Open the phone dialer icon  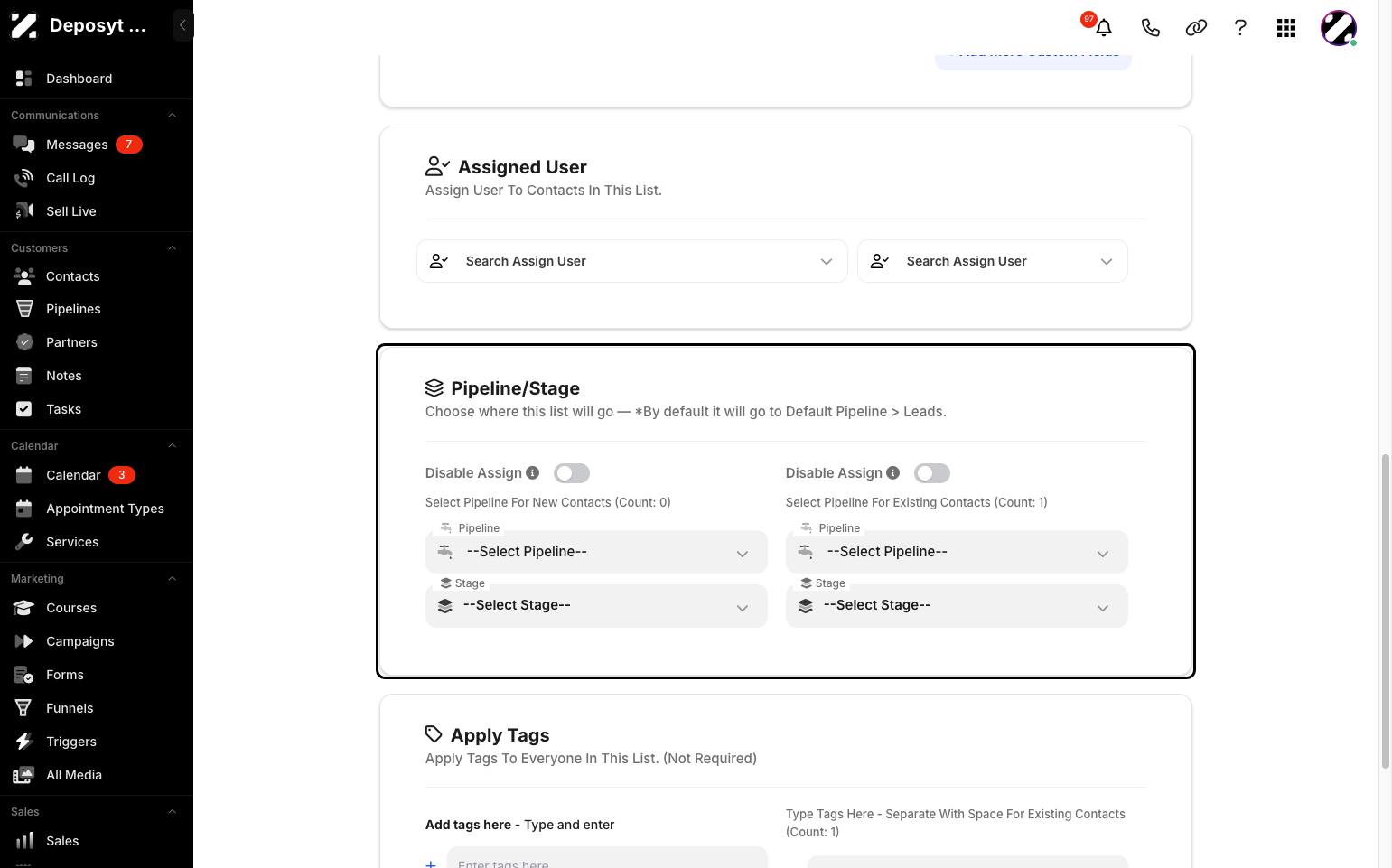(x=1150, y=28)
